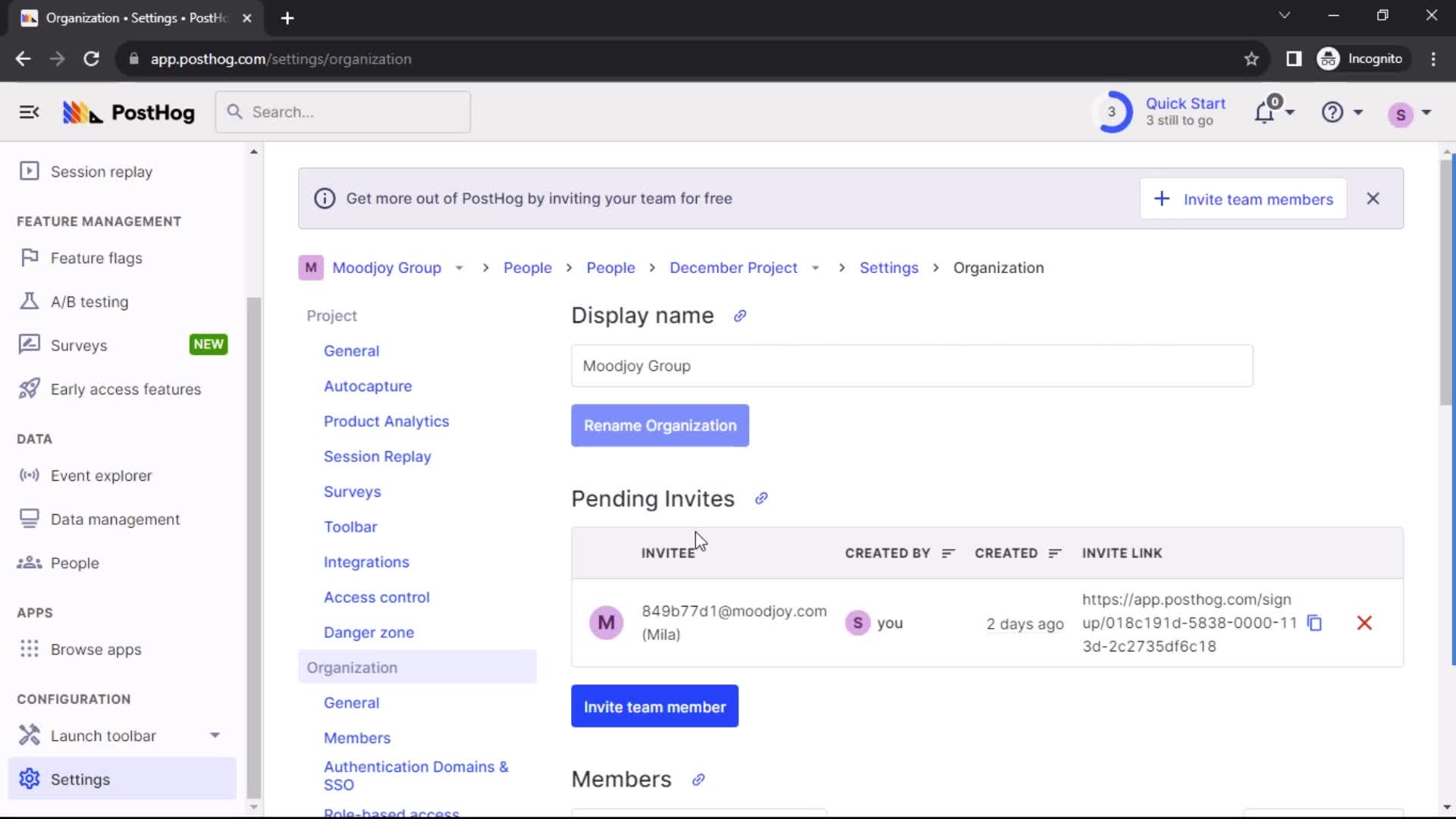Click Invite team member button
1456x819 pixels.
coord(654,707)
